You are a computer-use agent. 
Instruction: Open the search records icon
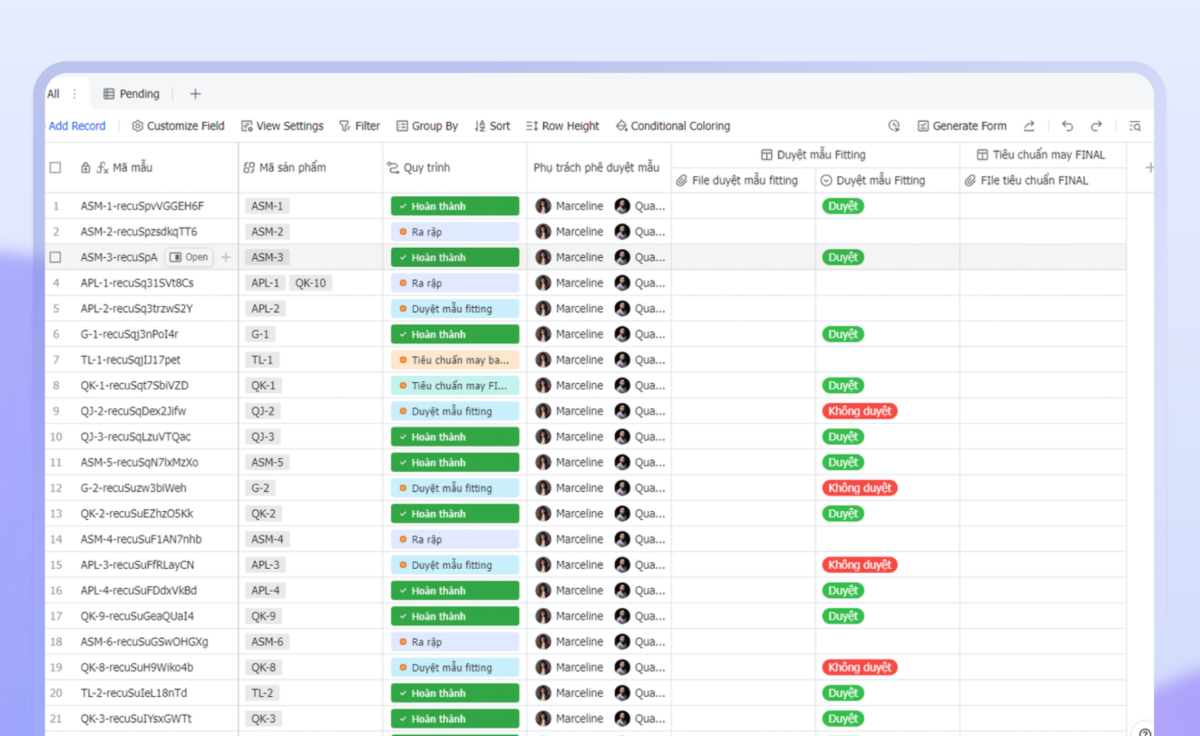coord(1134,126)
